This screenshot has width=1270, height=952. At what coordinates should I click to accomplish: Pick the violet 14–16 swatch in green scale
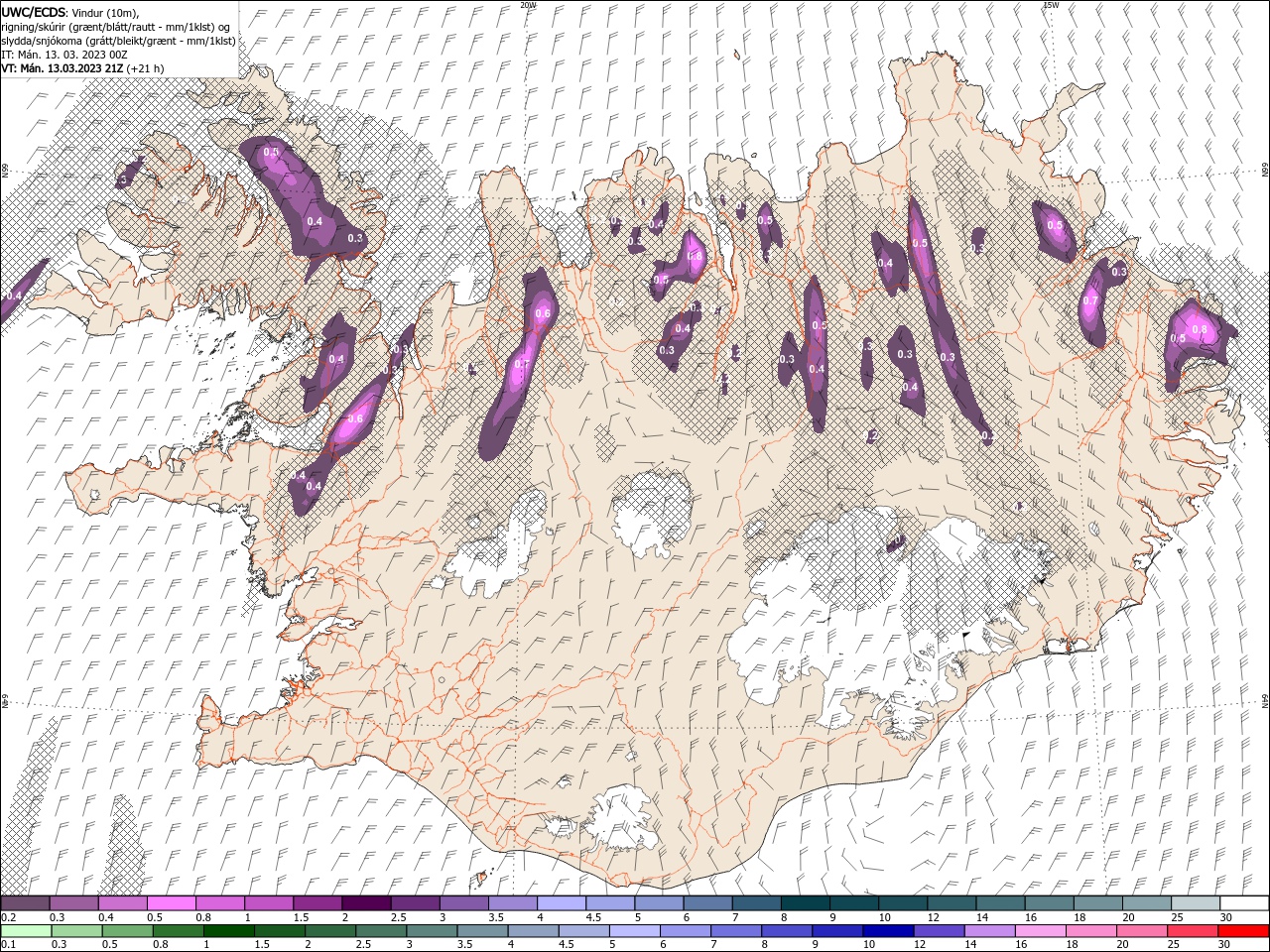pyautogui.click(x=989, y=931)
